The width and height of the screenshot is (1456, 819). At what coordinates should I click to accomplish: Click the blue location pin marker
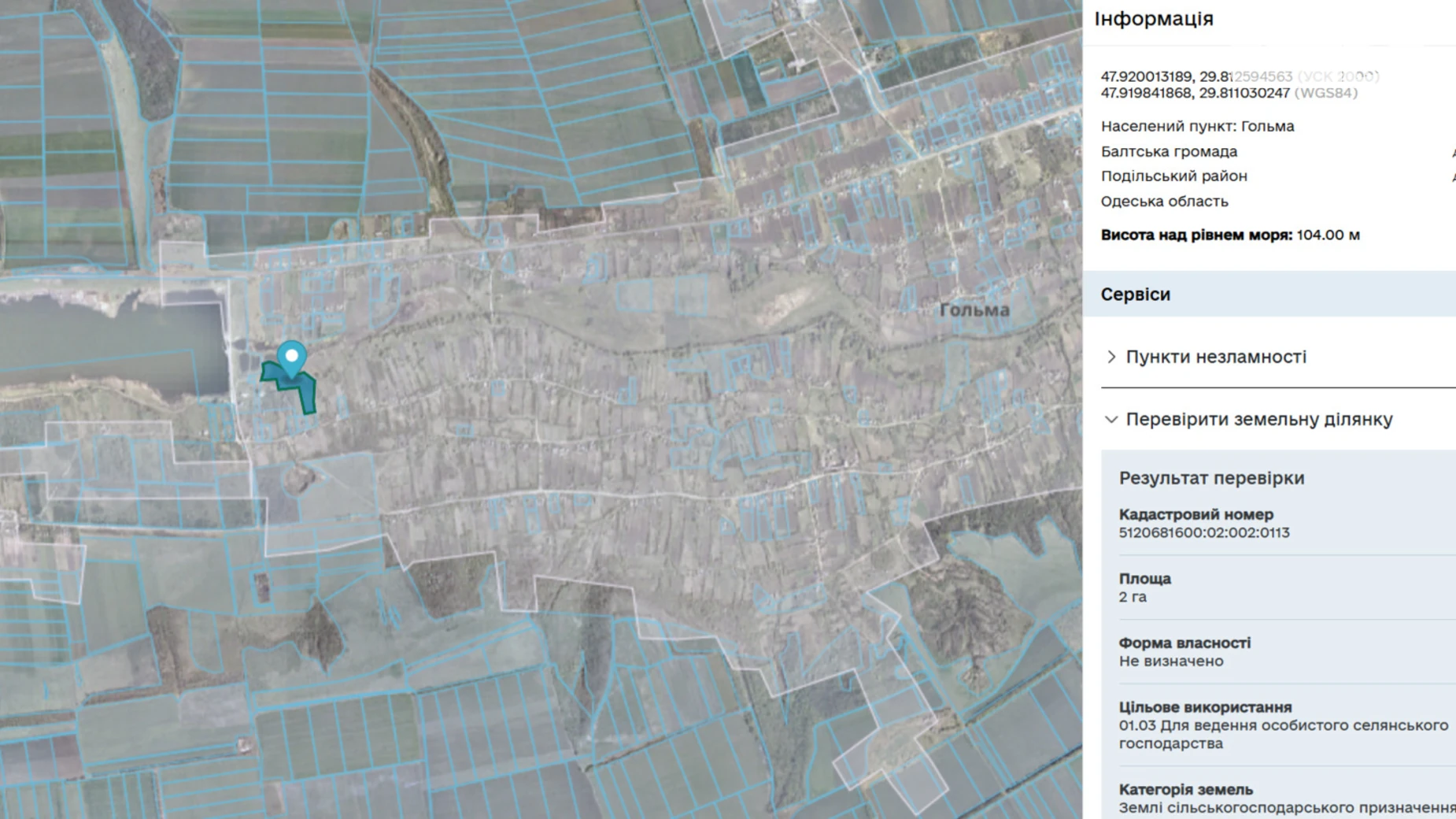292,357
